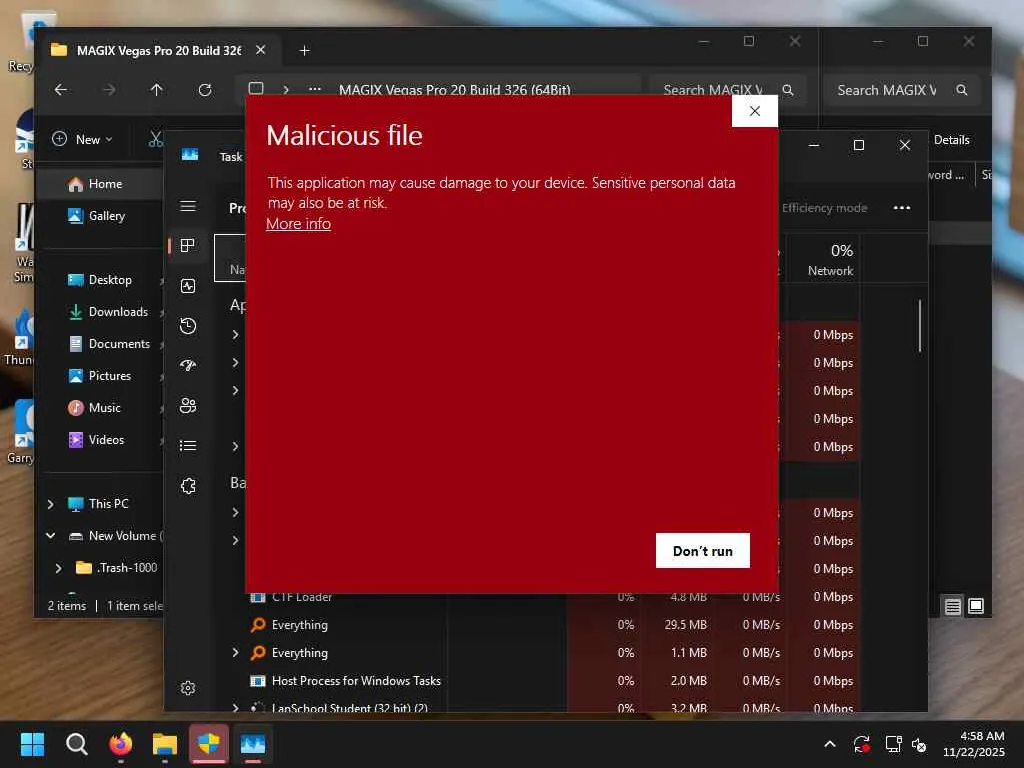Open the New dropdown in File Explorer
This screenshot has height=768, width=1024.
click(x=82, y=139)
